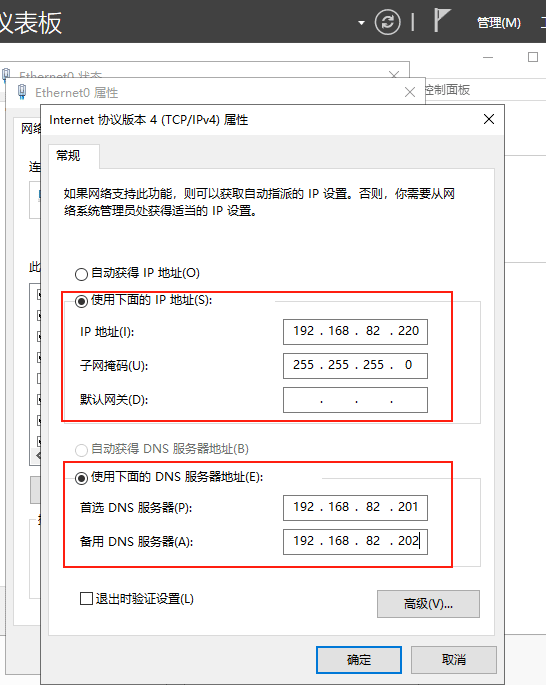Image resolution: width=546 pixels, height=685 pixels.
Task: Click the IP 地址 input field
Action: (355, 332)
